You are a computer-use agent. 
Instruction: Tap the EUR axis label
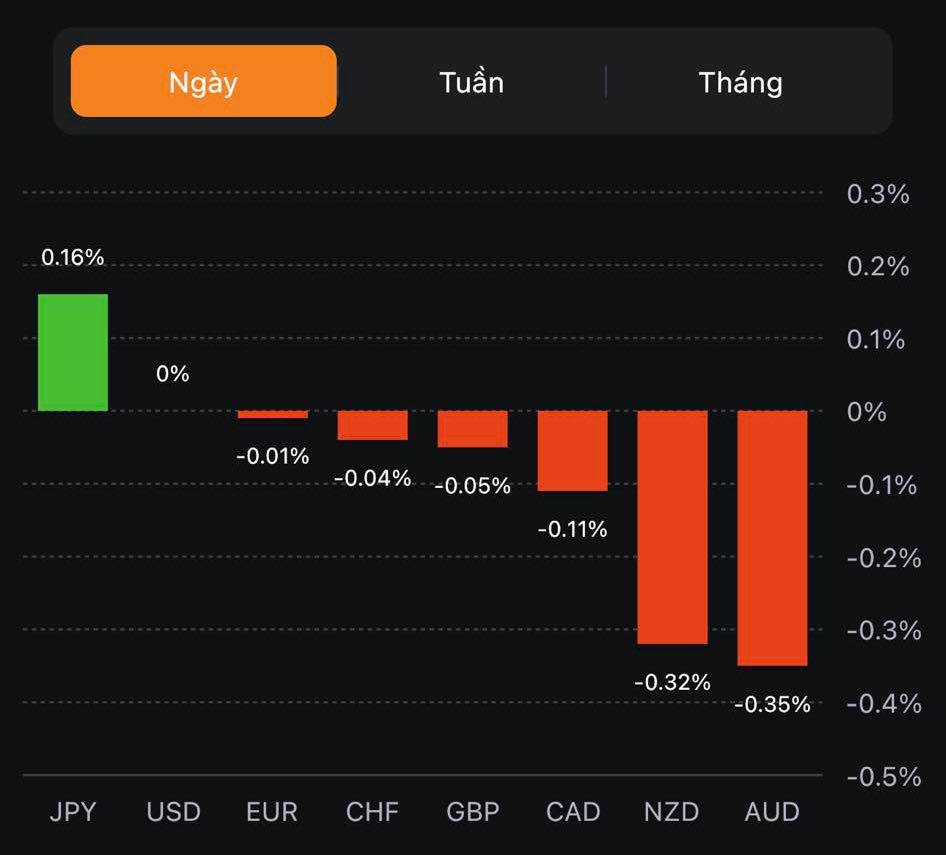coord(272,811)
